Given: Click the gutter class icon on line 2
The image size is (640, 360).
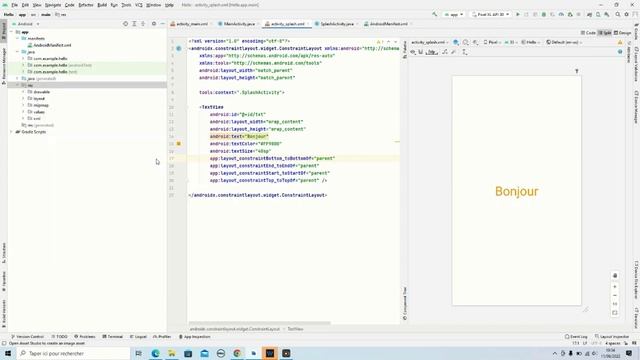Looking at the screenshot, I should tap(179, 49).
